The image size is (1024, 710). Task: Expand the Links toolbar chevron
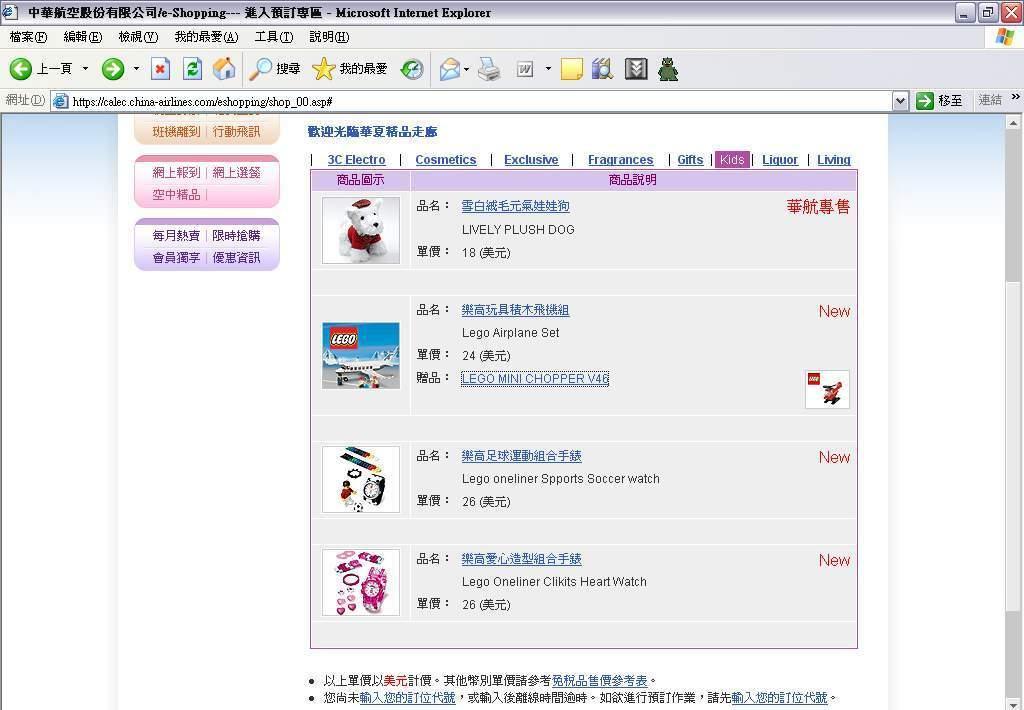tap(1016, 97)
